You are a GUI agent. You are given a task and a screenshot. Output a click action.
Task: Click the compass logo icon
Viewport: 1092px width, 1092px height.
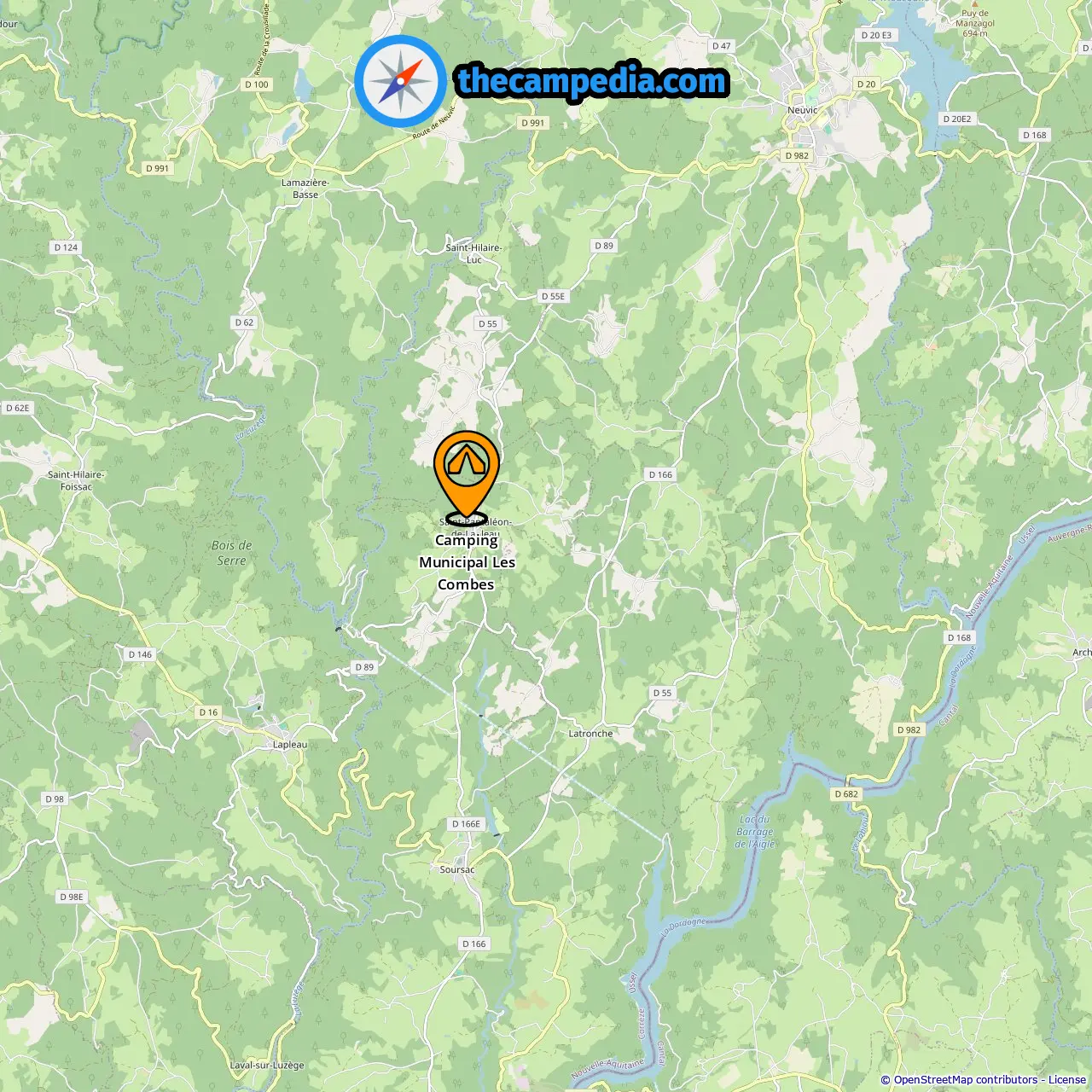[x=401, y=82]
